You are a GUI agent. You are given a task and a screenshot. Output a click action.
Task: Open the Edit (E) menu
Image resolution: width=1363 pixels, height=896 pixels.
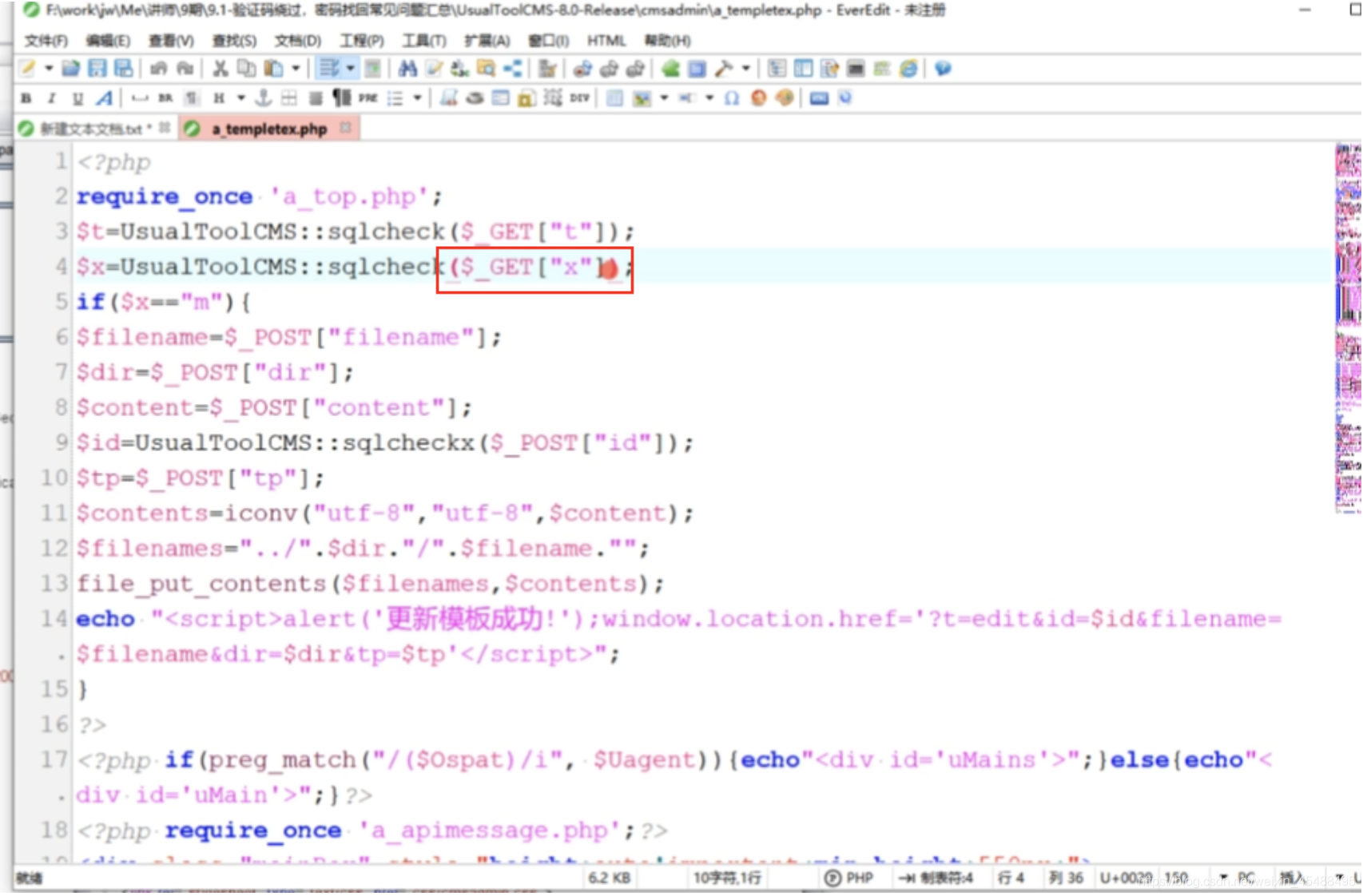coord(108,40)
